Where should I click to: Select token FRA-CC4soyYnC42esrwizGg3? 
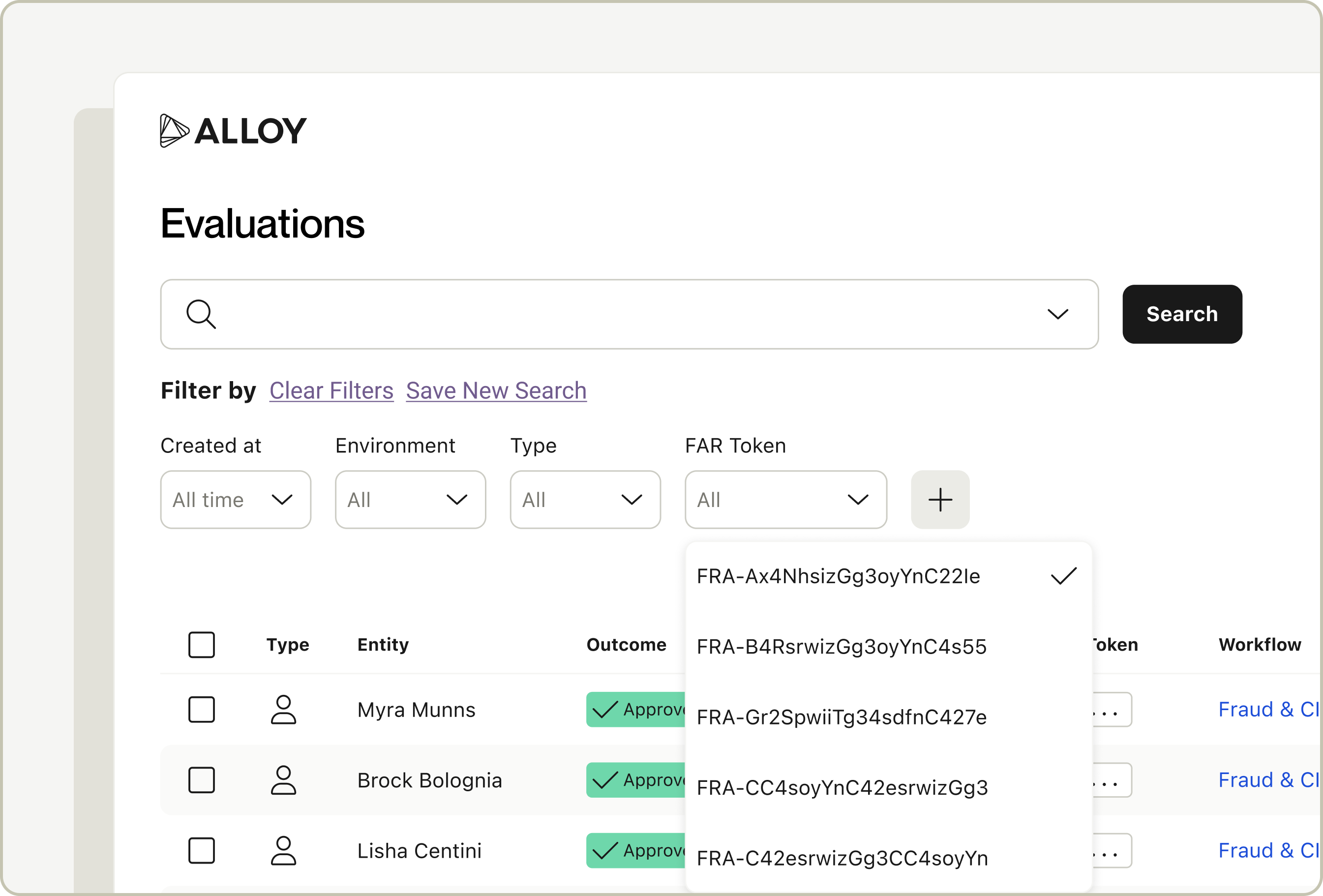point(888,788)
